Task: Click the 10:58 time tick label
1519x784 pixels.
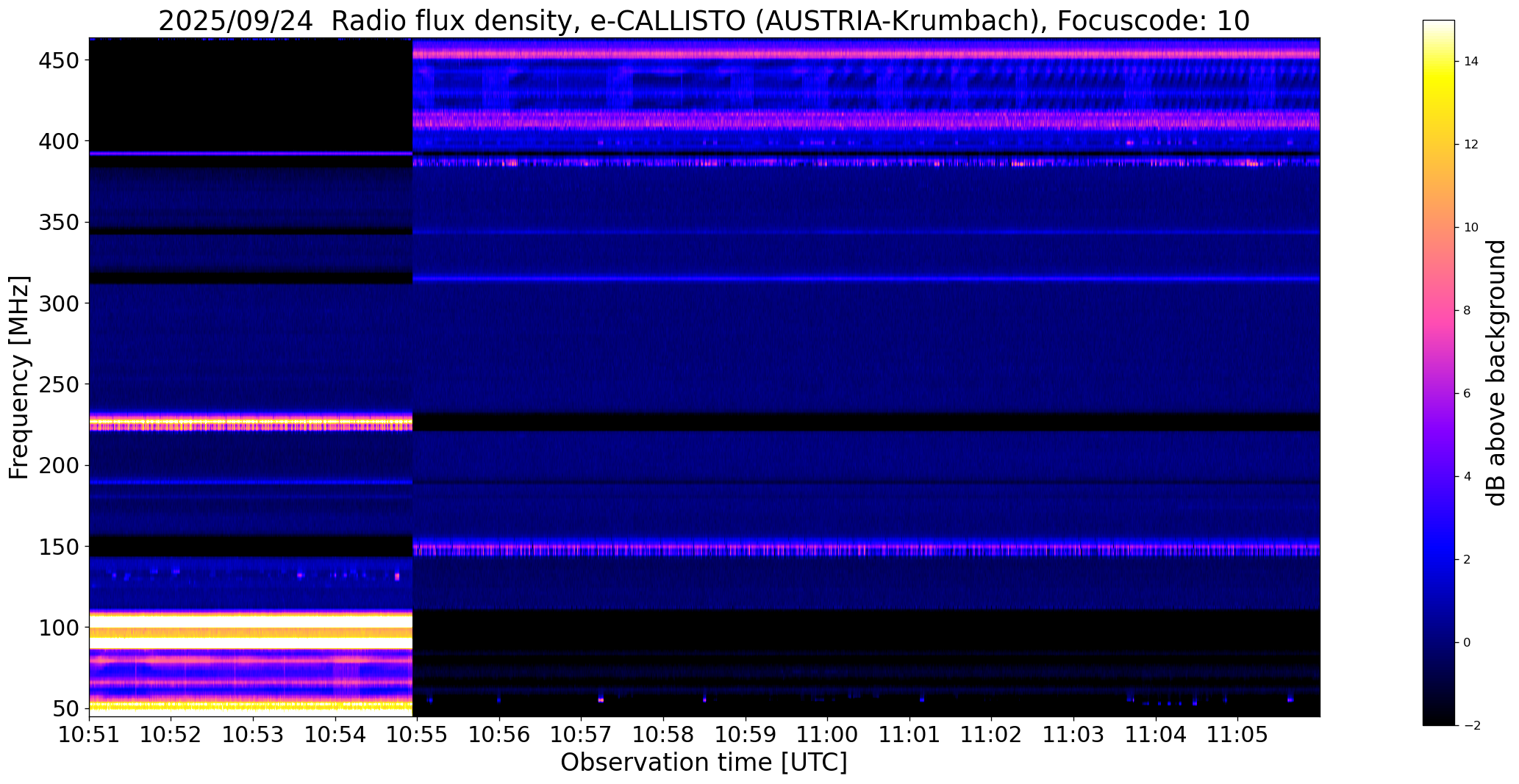Action: click(663, 735)
